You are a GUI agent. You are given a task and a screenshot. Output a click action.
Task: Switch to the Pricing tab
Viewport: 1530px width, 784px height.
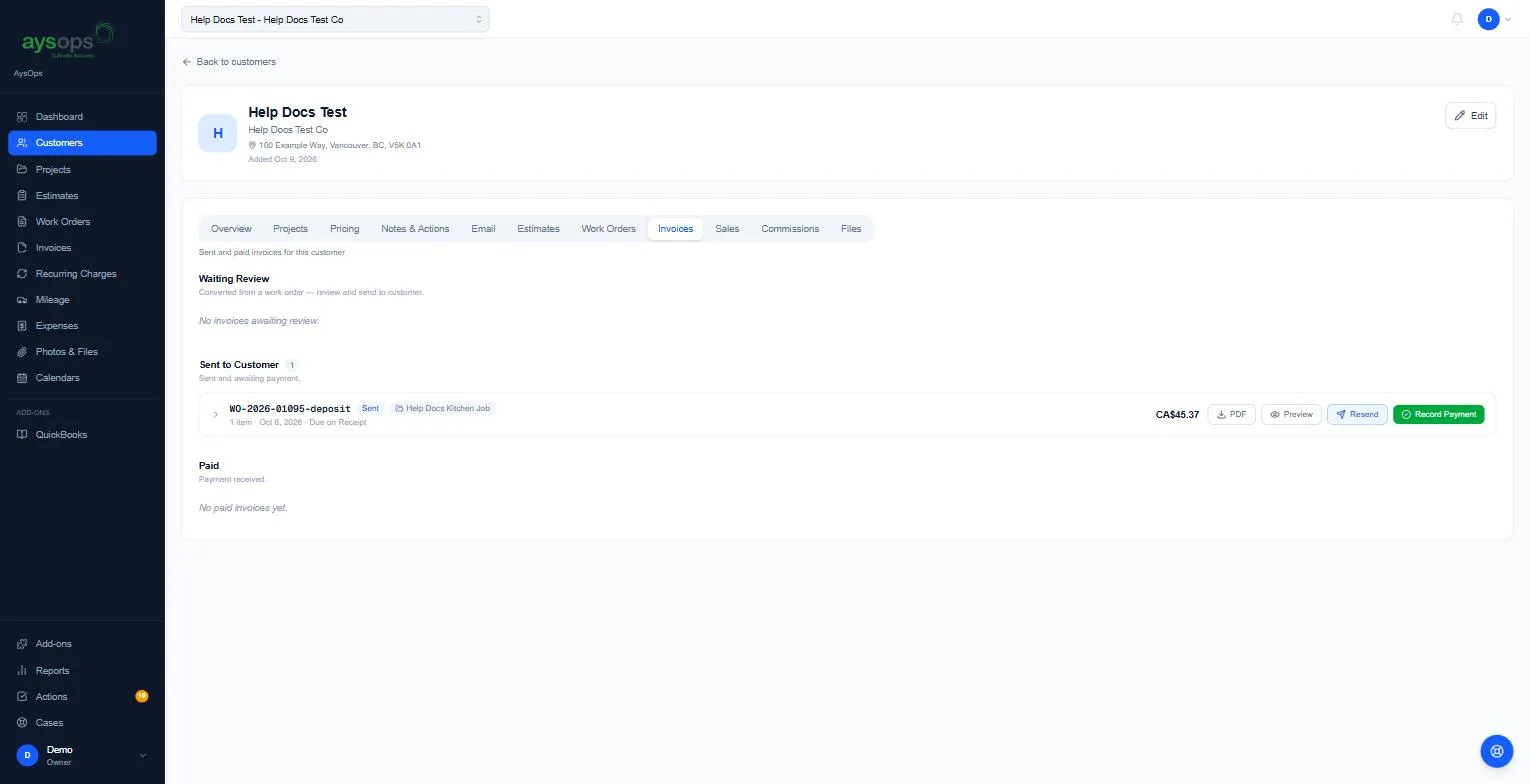[x=344, y=229]
